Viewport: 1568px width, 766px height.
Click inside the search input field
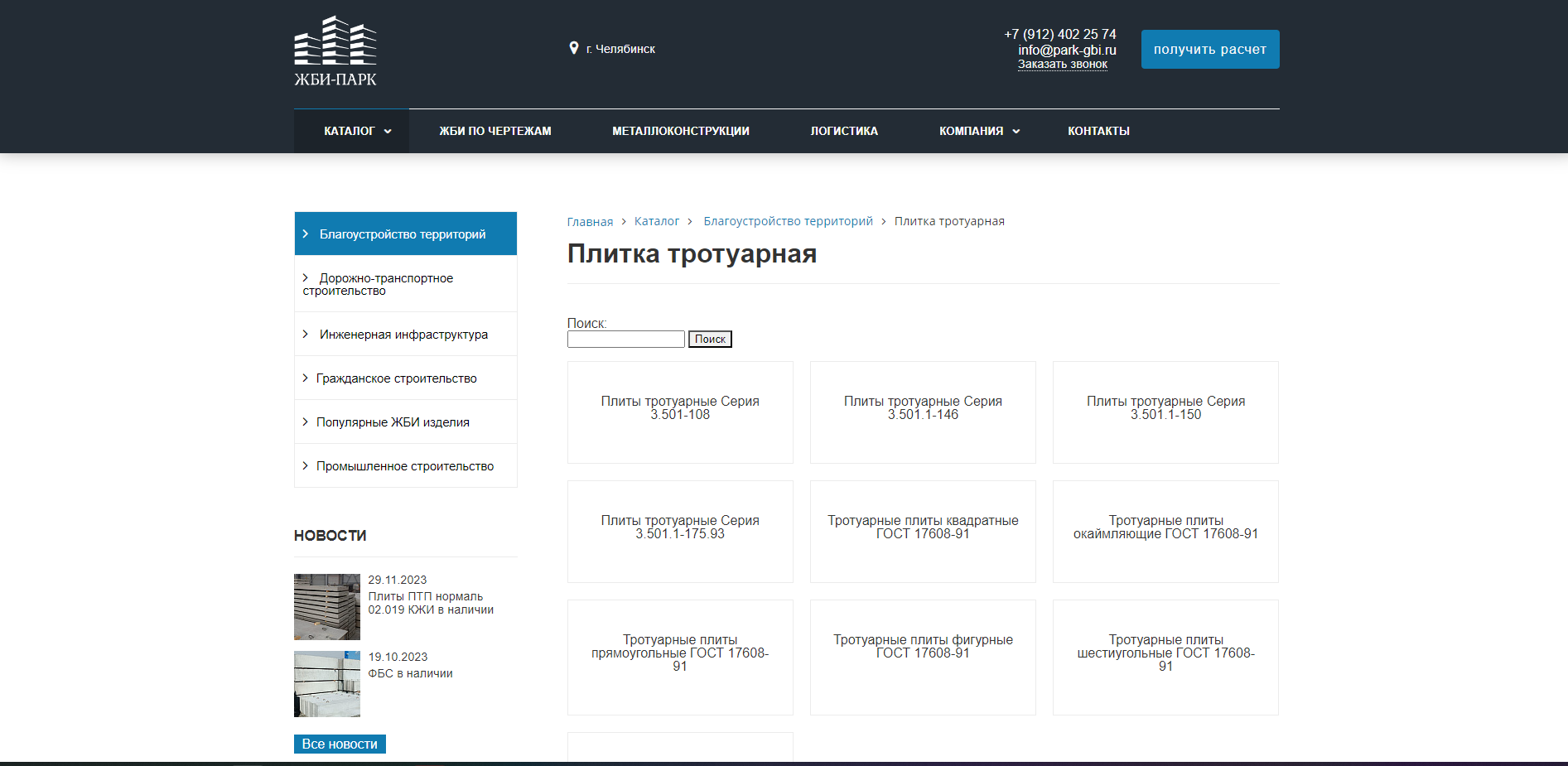click(x=625, y=339)
